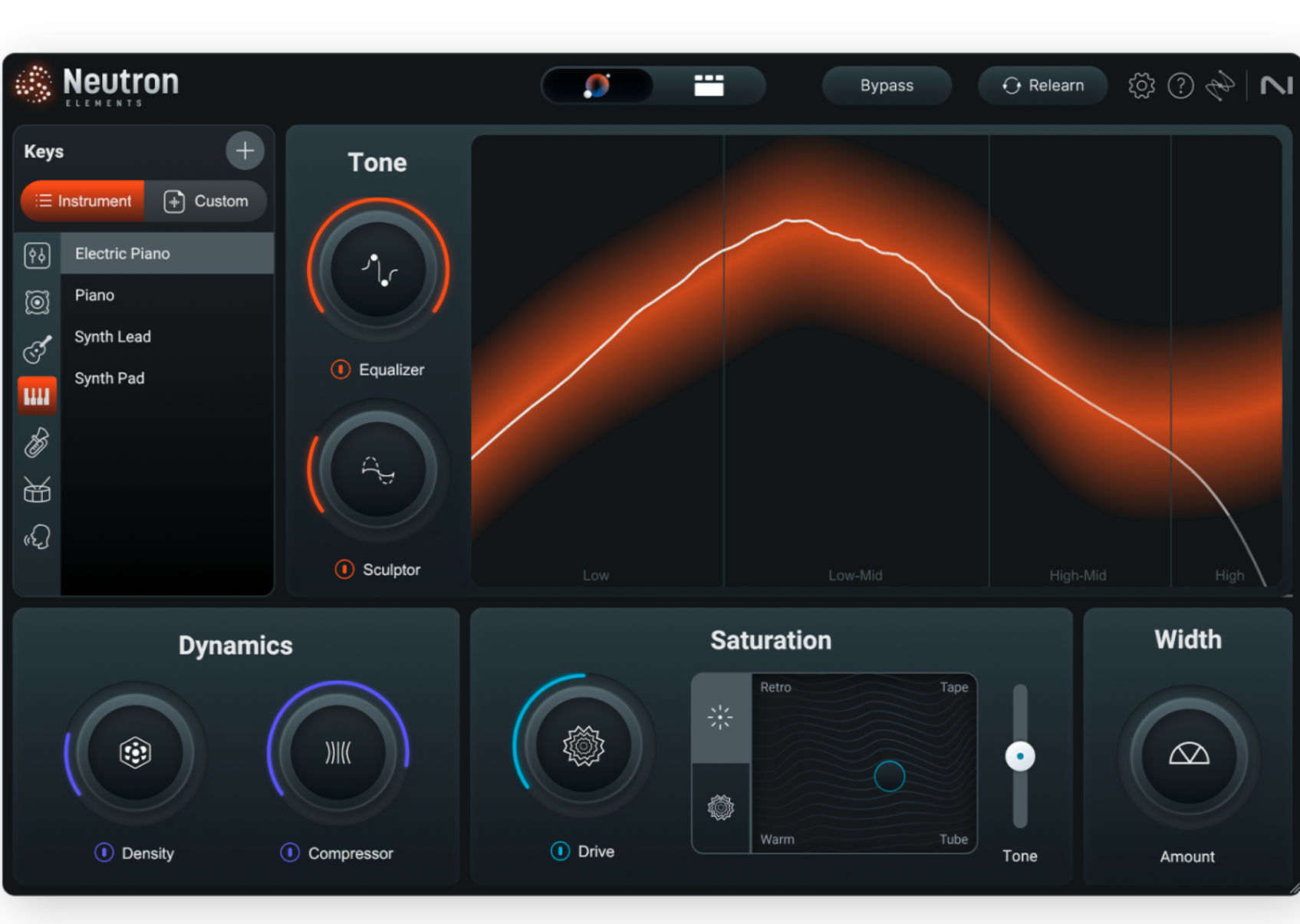Click the crossed-out plug icon in header
This screenshot has width=1300, height=924.
coord(1219,85)
